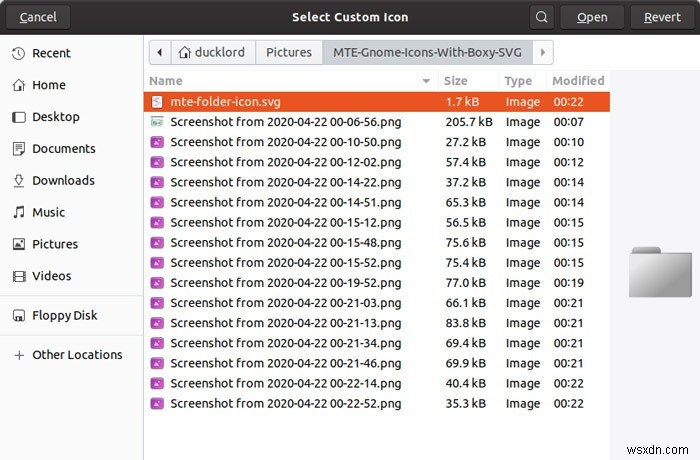700x460 pixels.
Task: Click the icon of Screenshot 00-22-14.png
Action: (x=157, y=383)
